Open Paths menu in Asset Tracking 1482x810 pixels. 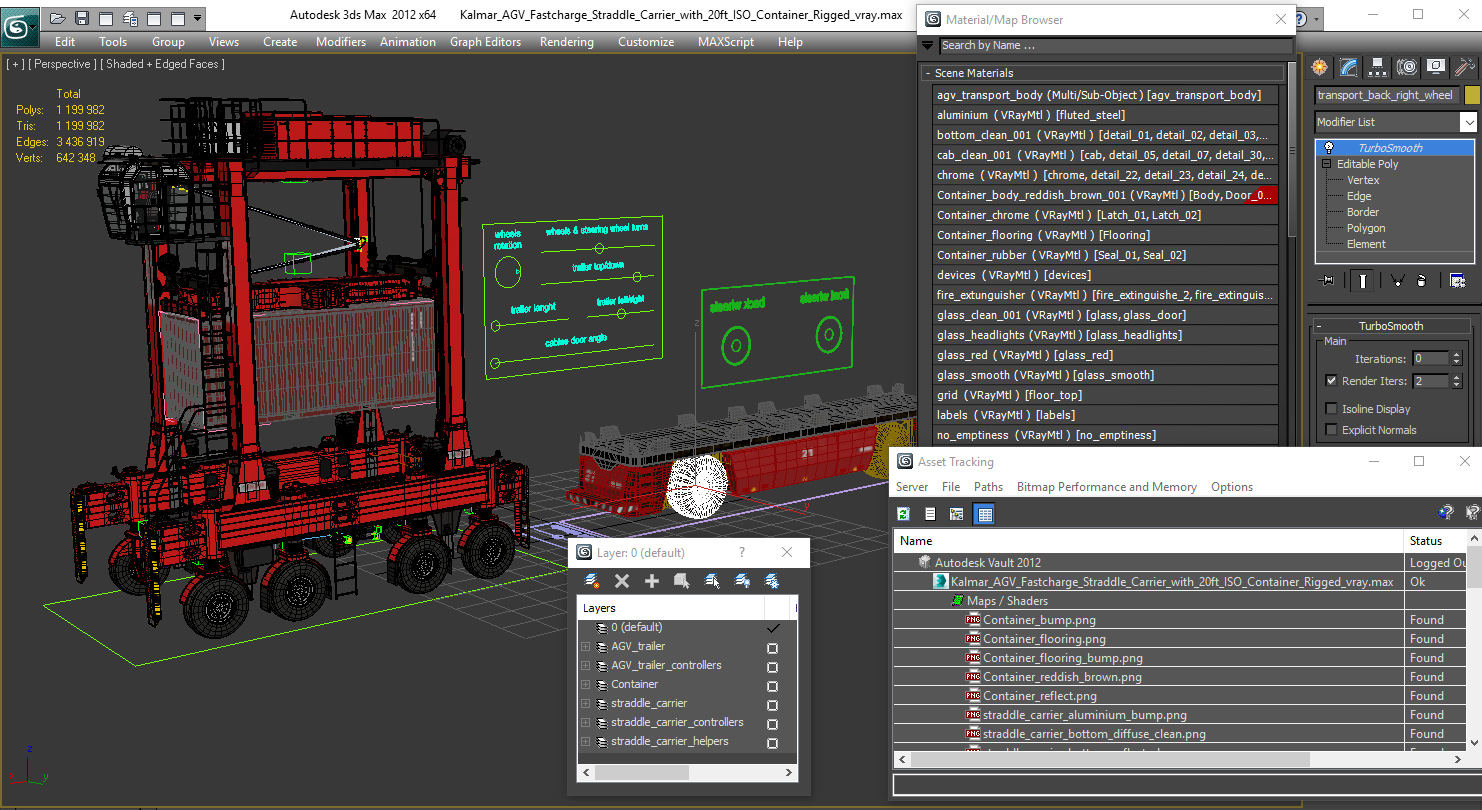[x=988, y=487]
